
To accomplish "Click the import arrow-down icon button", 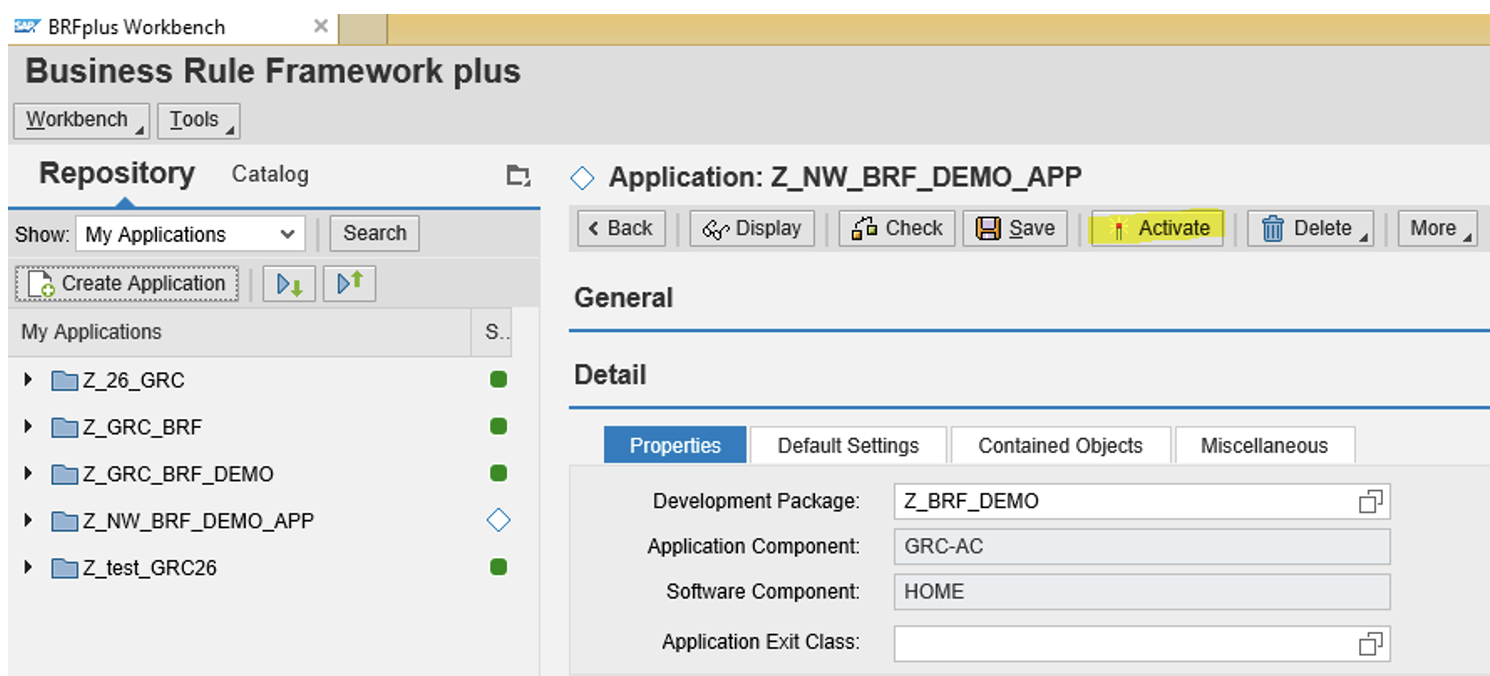I will point(290,284).
